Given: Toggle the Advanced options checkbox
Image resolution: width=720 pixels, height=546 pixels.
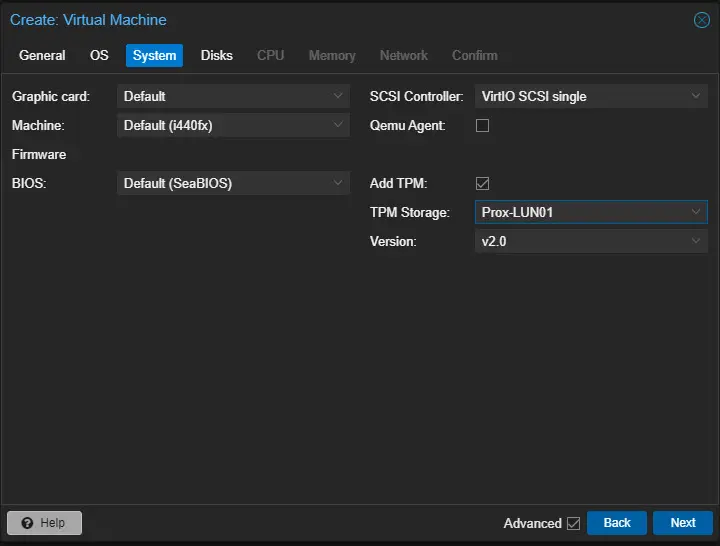Looking at the screenshot, I should tap(573, 523).
